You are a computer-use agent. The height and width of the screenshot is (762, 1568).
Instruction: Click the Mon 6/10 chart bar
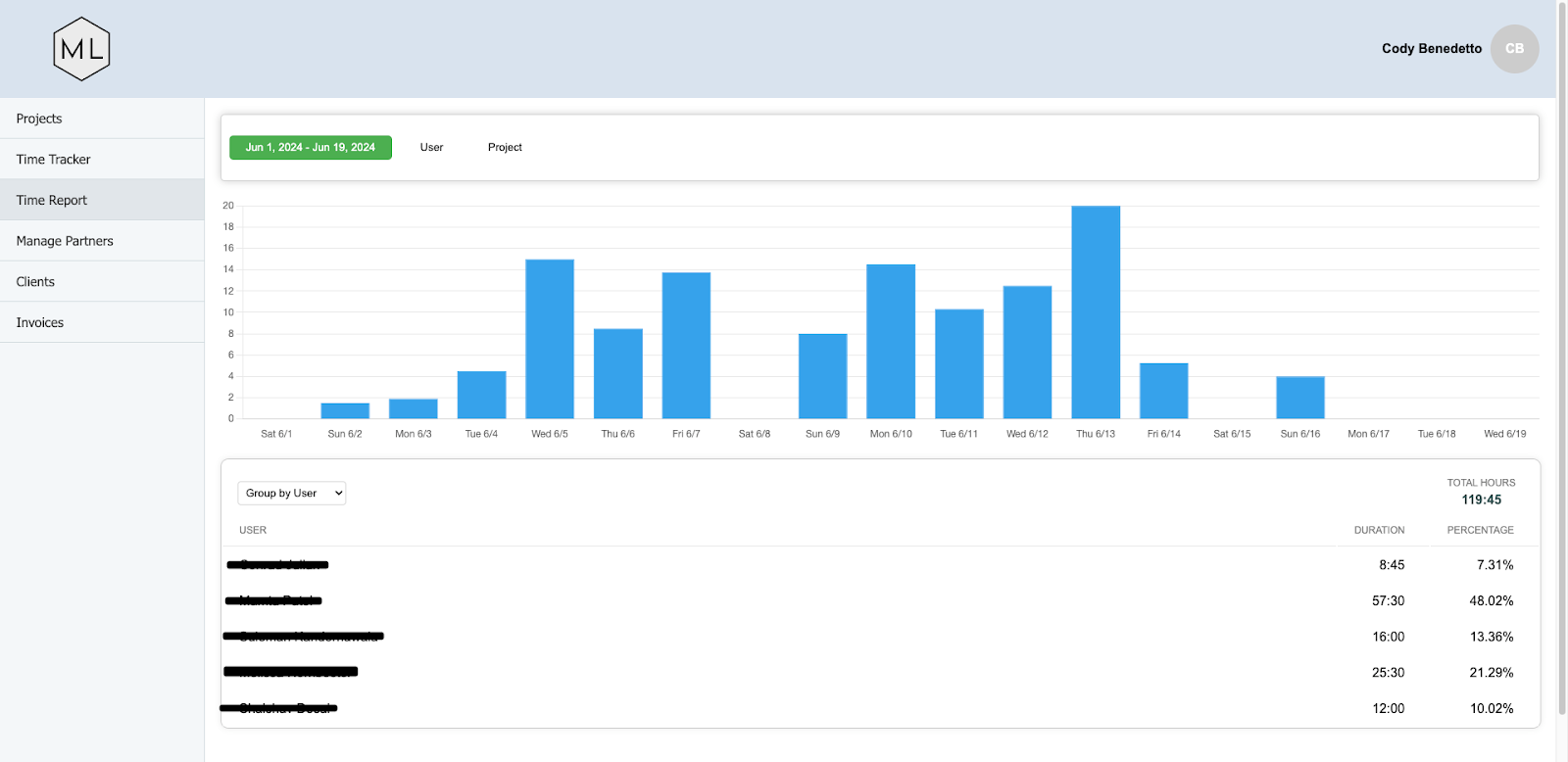891,342
